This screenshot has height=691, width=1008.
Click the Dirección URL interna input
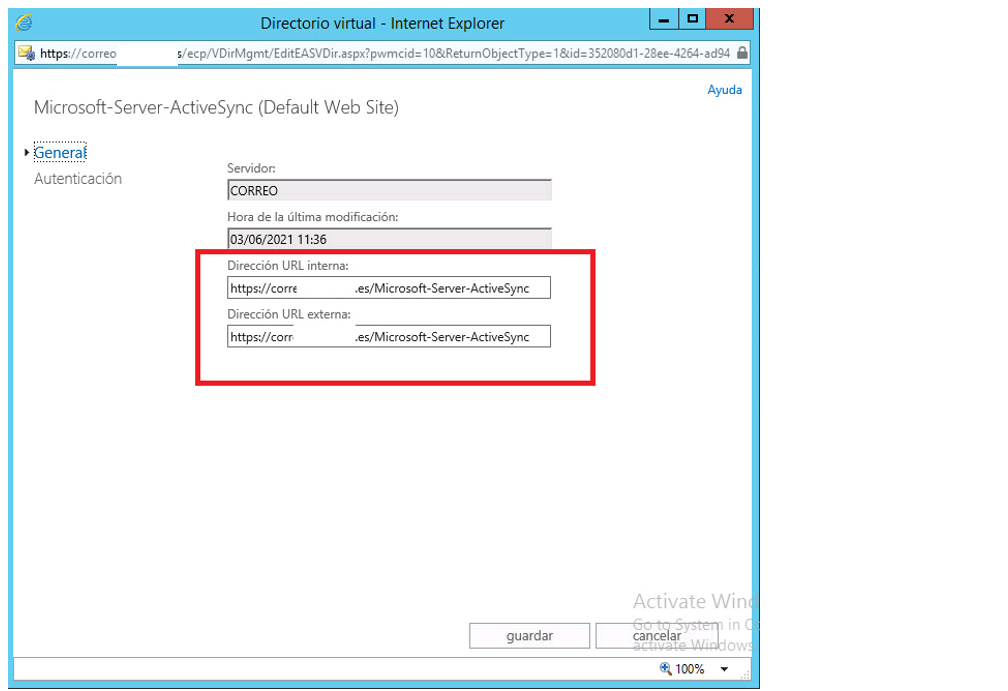coord(389,288)
